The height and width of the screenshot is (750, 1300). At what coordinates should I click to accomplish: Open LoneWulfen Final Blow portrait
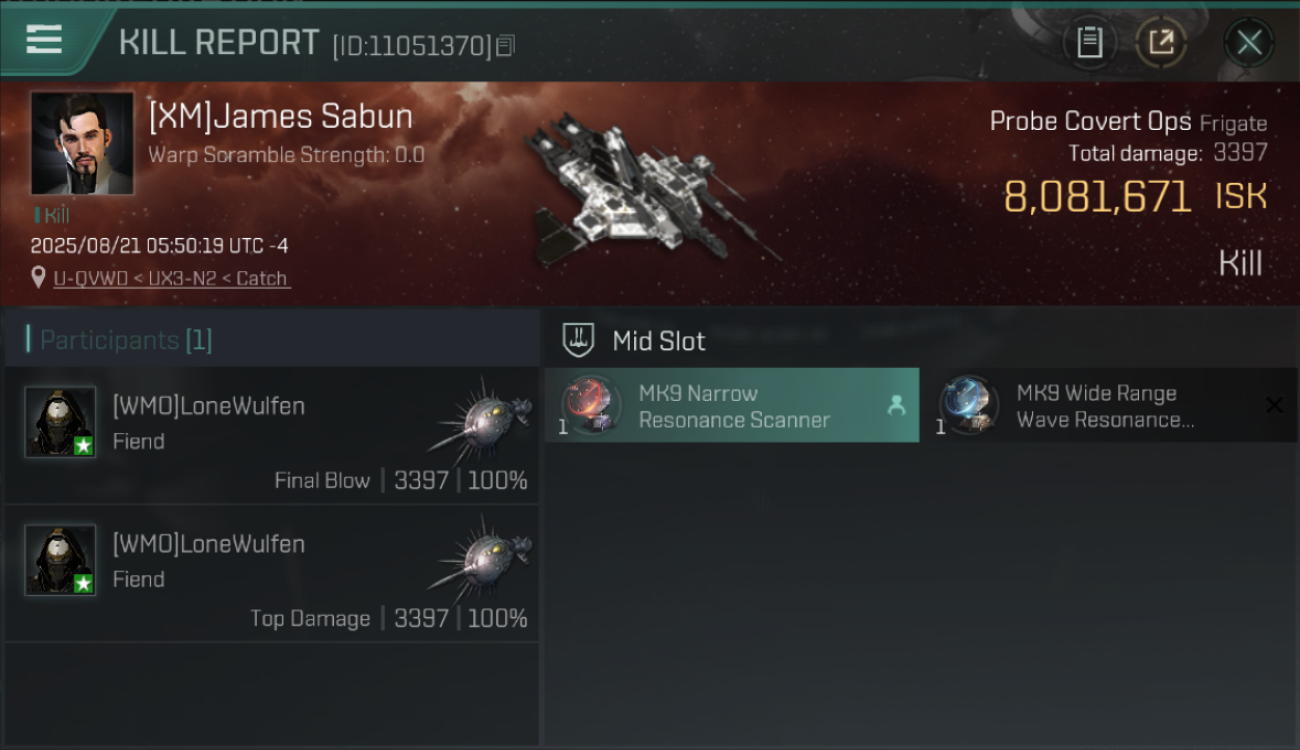pos(60,422)
